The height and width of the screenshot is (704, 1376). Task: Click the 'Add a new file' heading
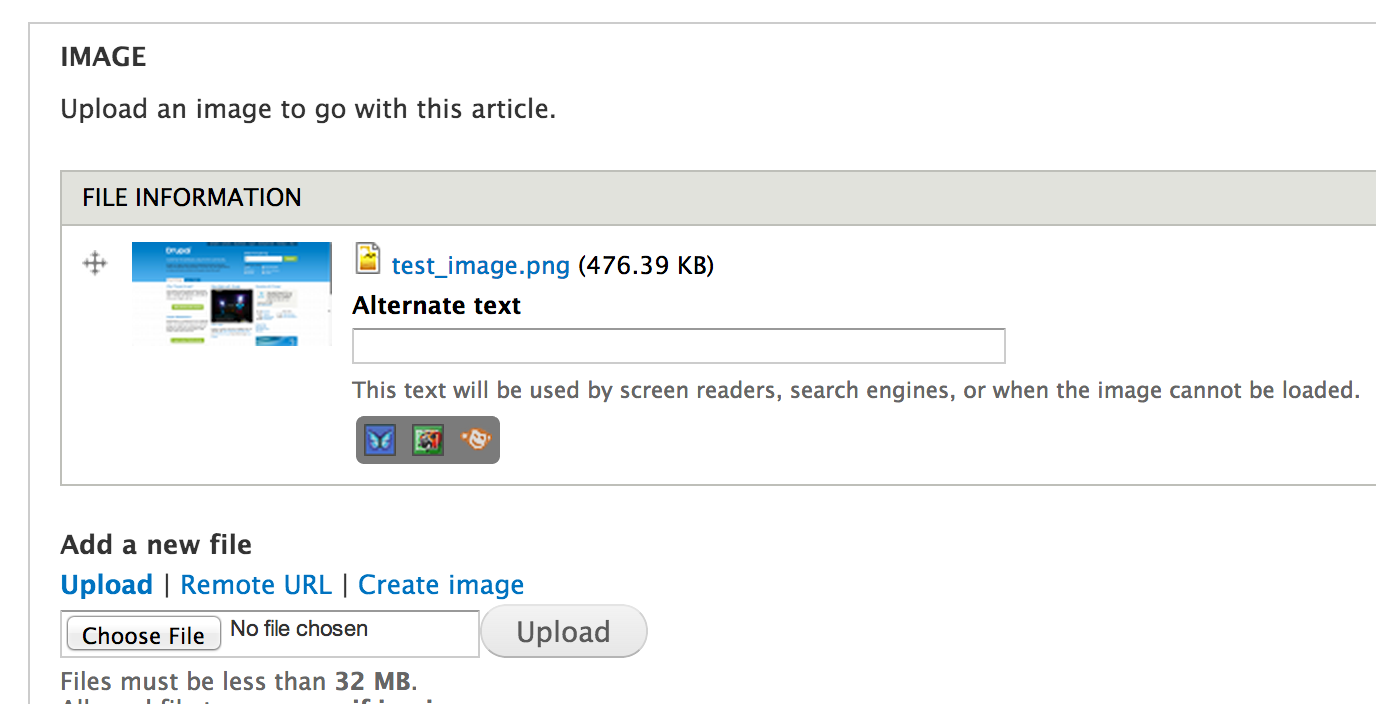click(156, 545)
